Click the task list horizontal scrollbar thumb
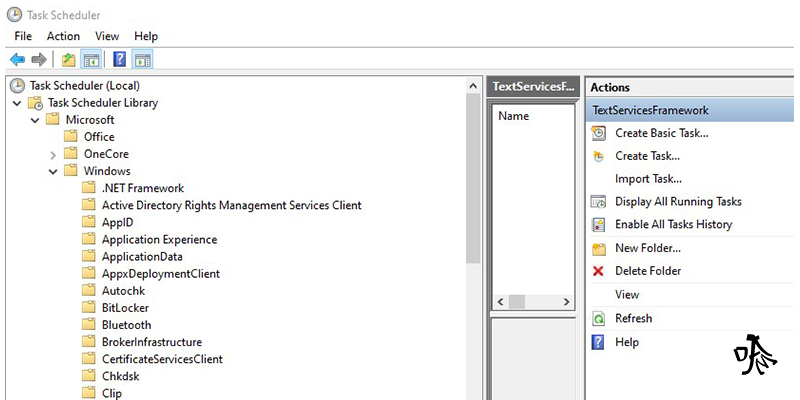 click(x=517, y=302)
